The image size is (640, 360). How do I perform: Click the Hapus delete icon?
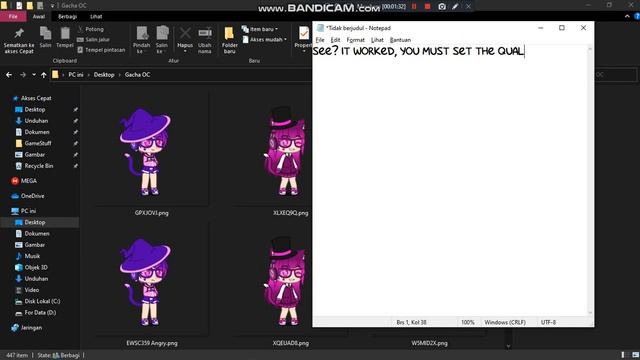(185, 33)
